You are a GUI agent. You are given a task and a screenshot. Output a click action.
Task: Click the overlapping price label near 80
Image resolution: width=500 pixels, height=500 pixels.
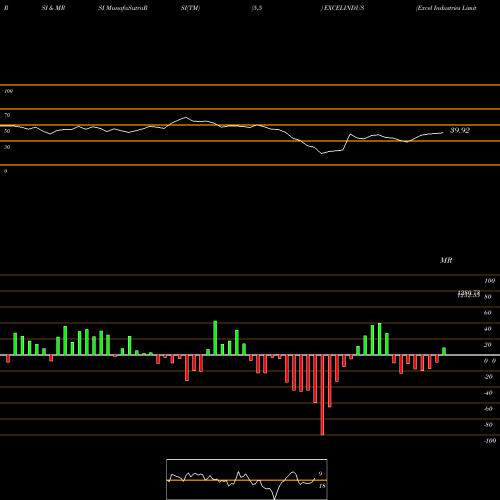tap(469, 294)
